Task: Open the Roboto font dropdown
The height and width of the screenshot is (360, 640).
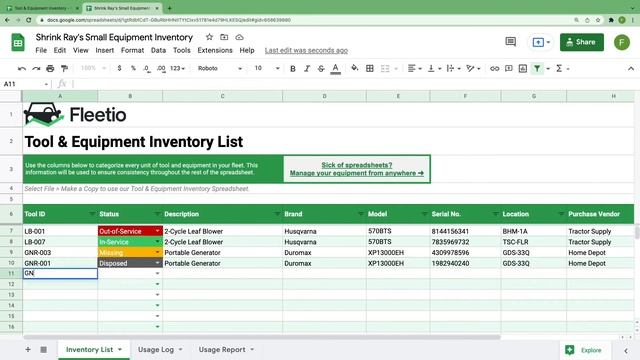Action: point(220,68)
